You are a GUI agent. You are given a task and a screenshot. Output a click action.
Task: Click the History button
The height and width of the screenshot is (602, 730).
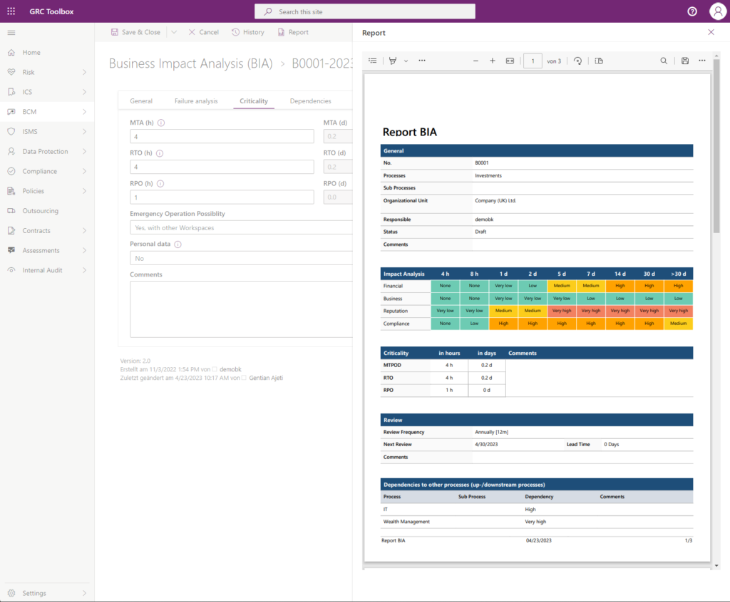point(248,32)
